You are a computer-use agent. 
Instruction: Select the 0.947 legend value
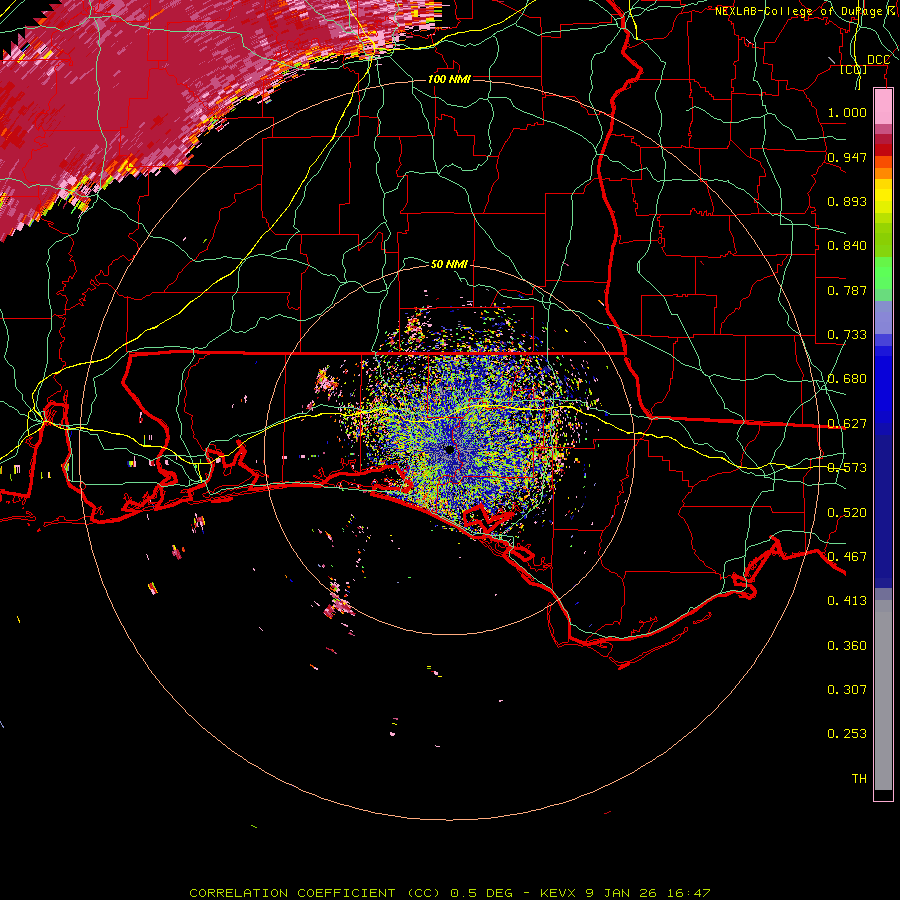click(x=847, y=157)
